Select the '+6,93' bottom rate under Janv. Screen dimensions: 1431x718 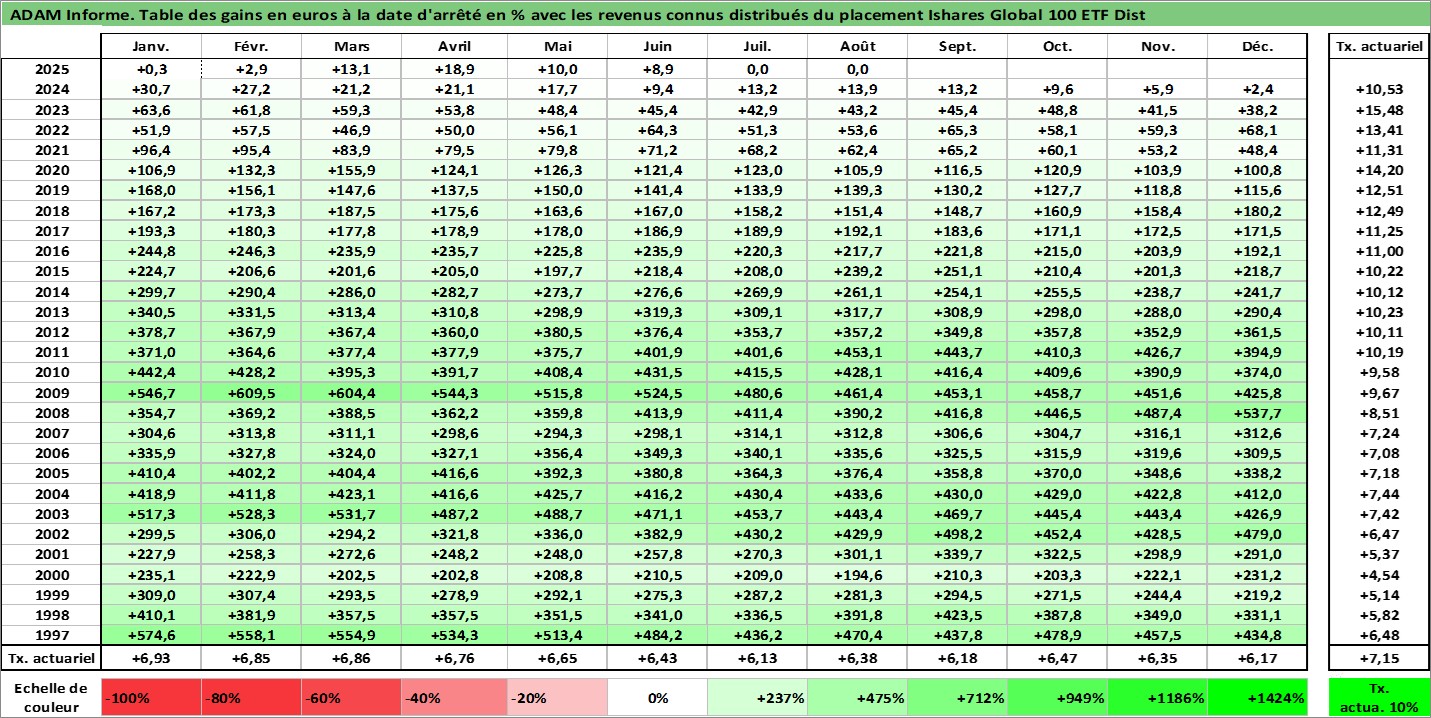coord(151,658)
